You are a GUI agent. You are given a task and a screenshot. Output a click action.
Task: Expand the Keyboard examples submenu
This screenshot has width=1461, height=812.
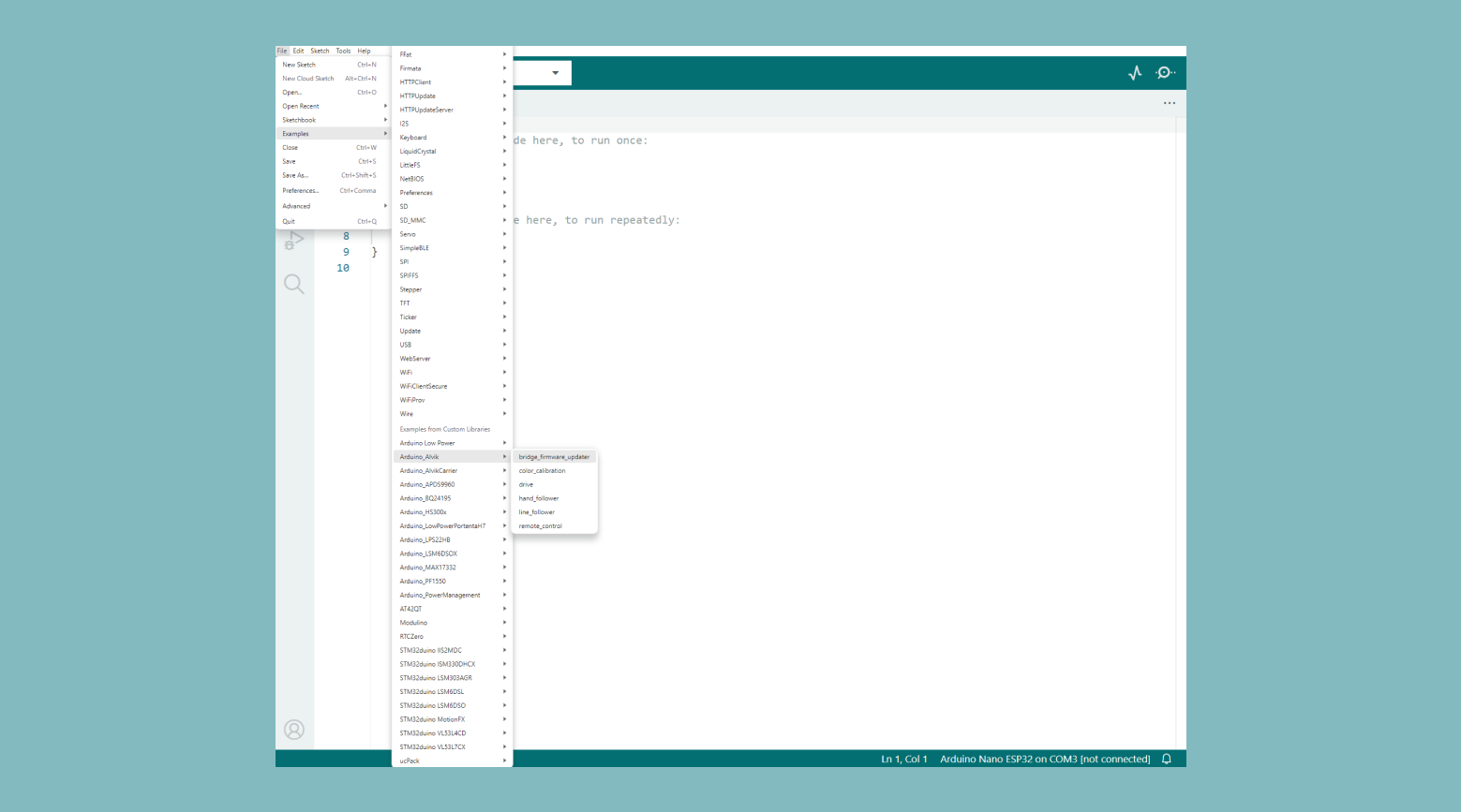tap(452, 138)
